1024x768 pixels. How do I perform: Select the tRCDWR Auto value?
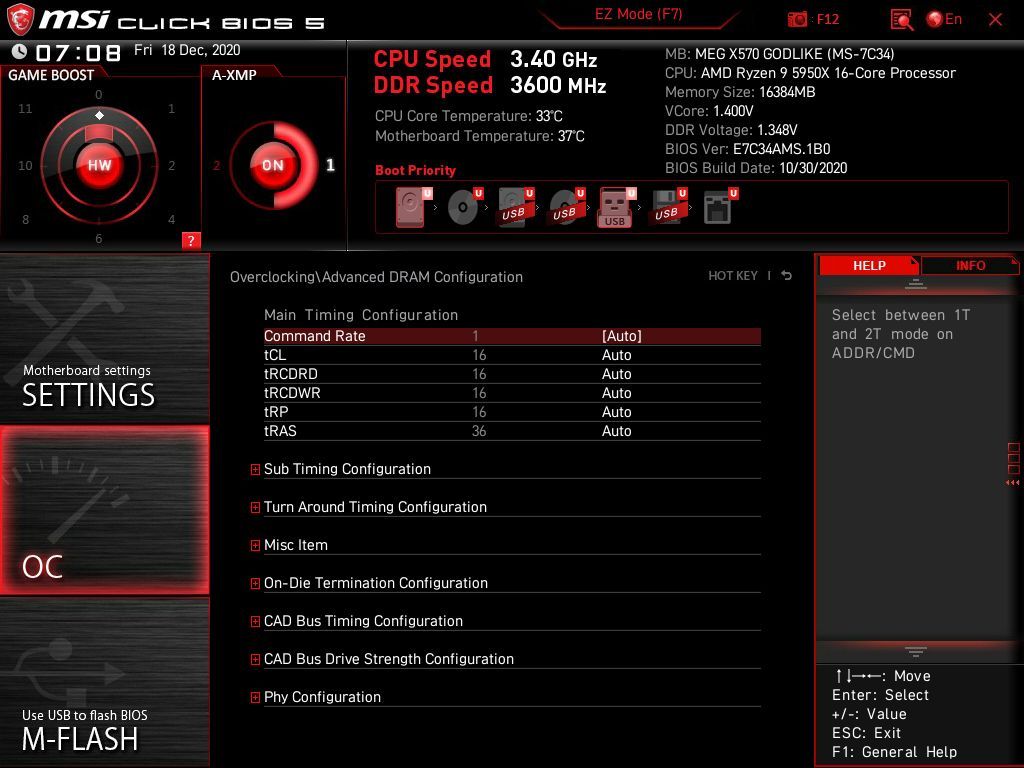coord(616,392)
